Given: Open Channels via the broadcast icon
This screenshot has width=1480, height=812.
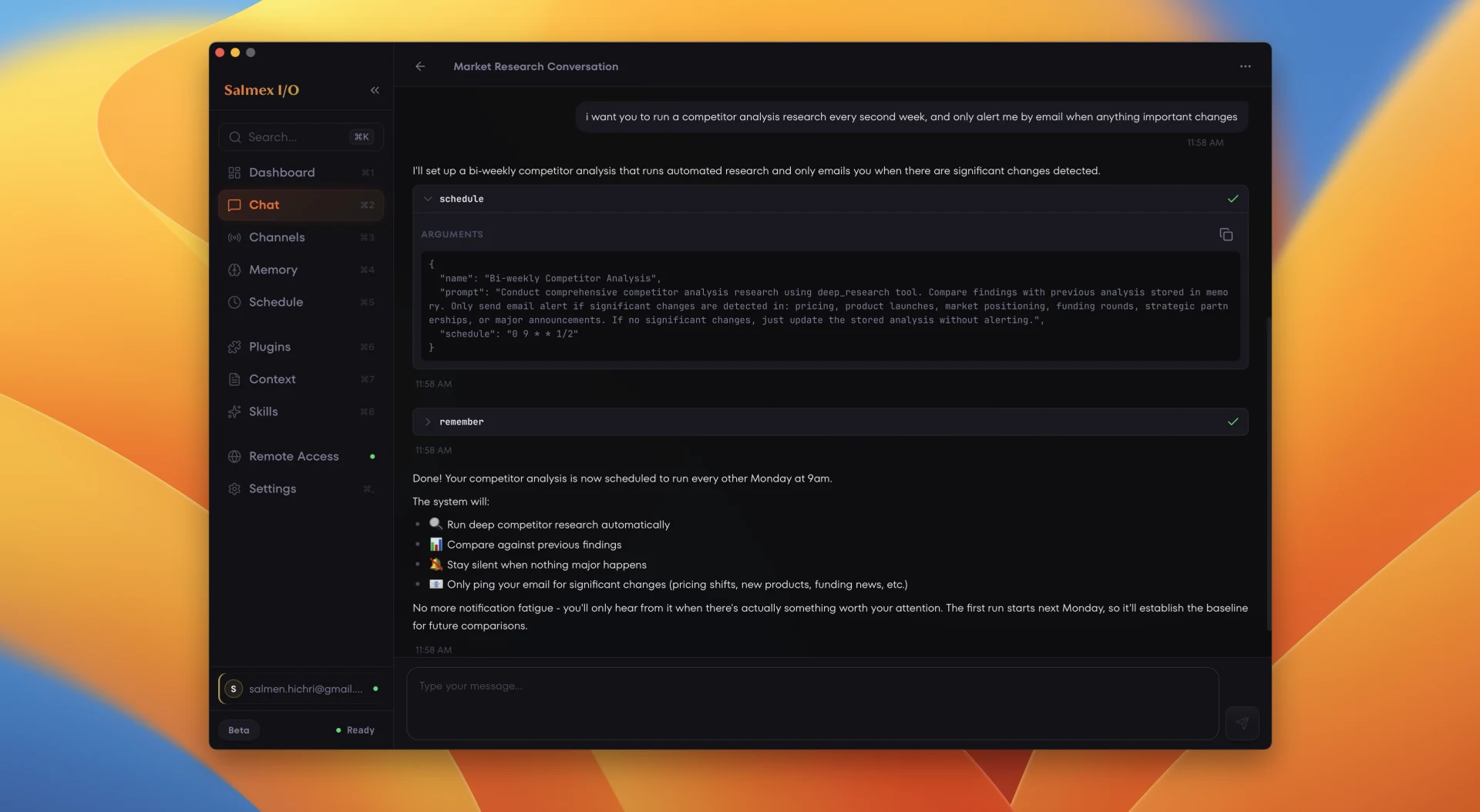Looking at the screenshot, I should click(x=234, y=237).
